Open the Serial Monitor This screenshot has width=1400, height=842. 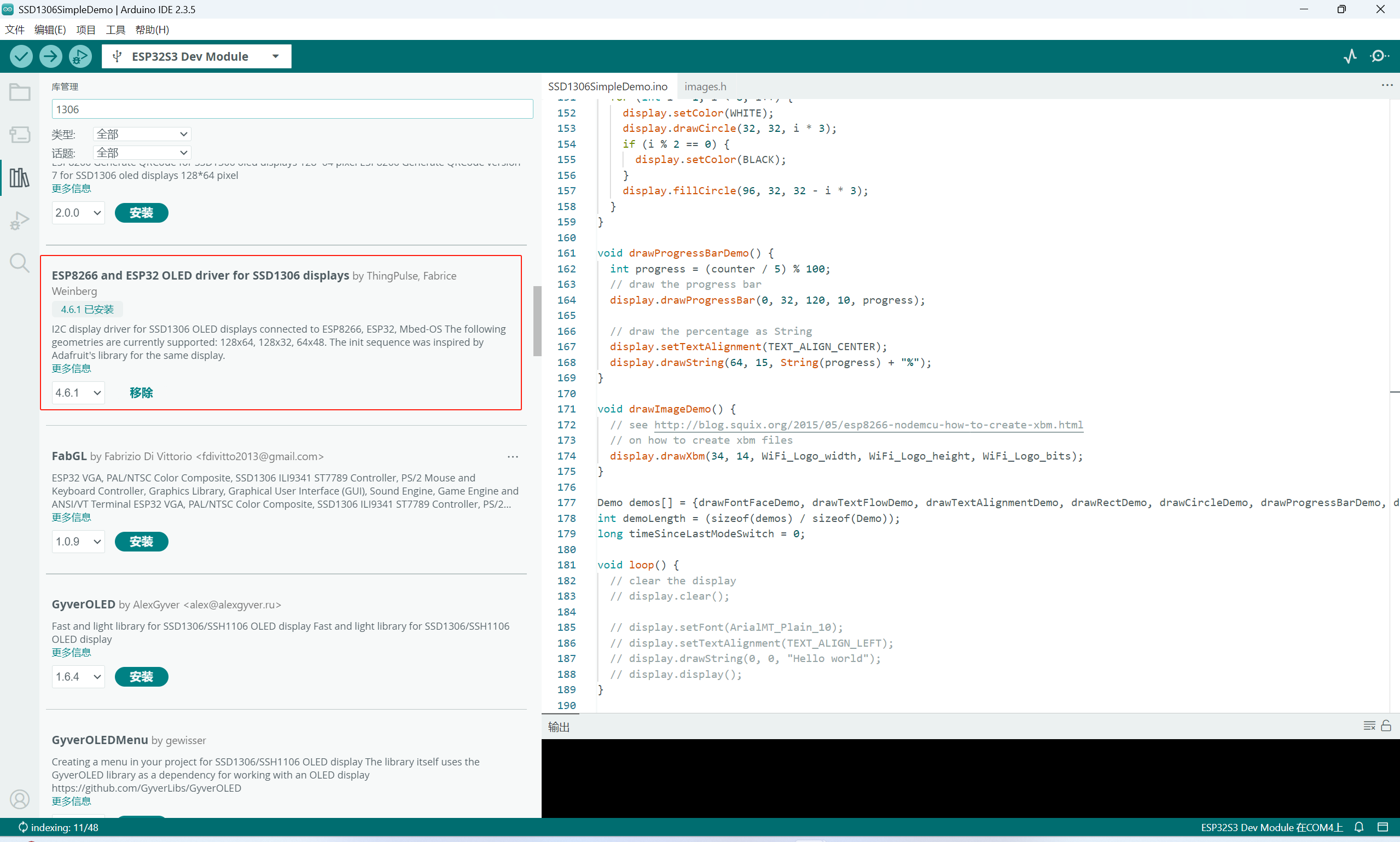(1379, 56)
